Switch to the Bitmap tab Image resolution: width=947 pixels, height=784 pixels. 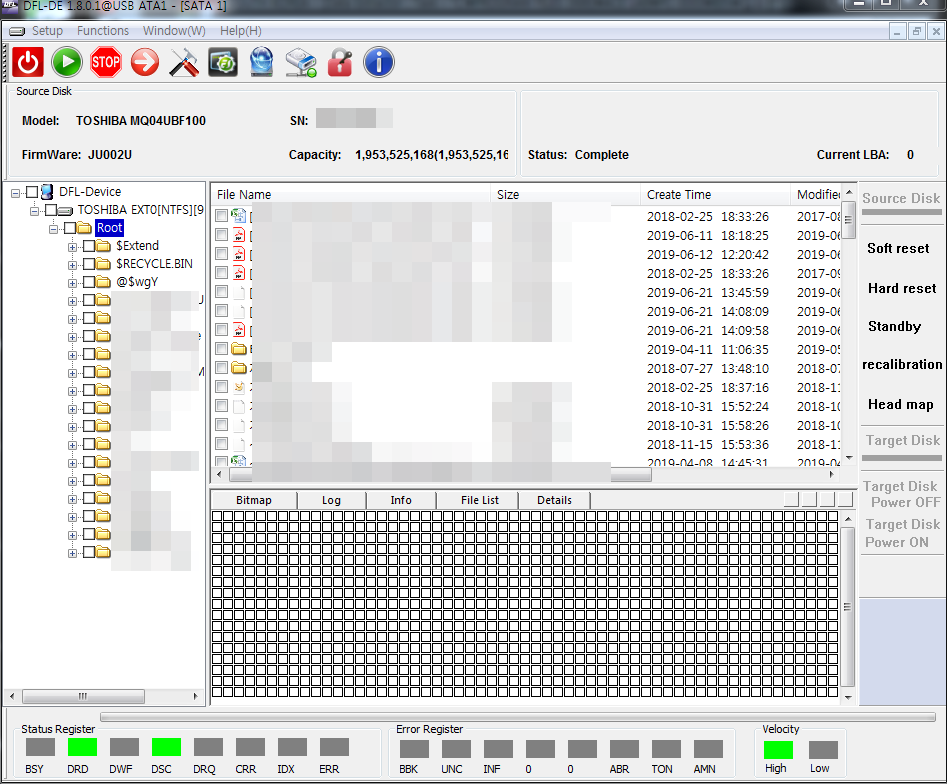click(x=254, y=500)
